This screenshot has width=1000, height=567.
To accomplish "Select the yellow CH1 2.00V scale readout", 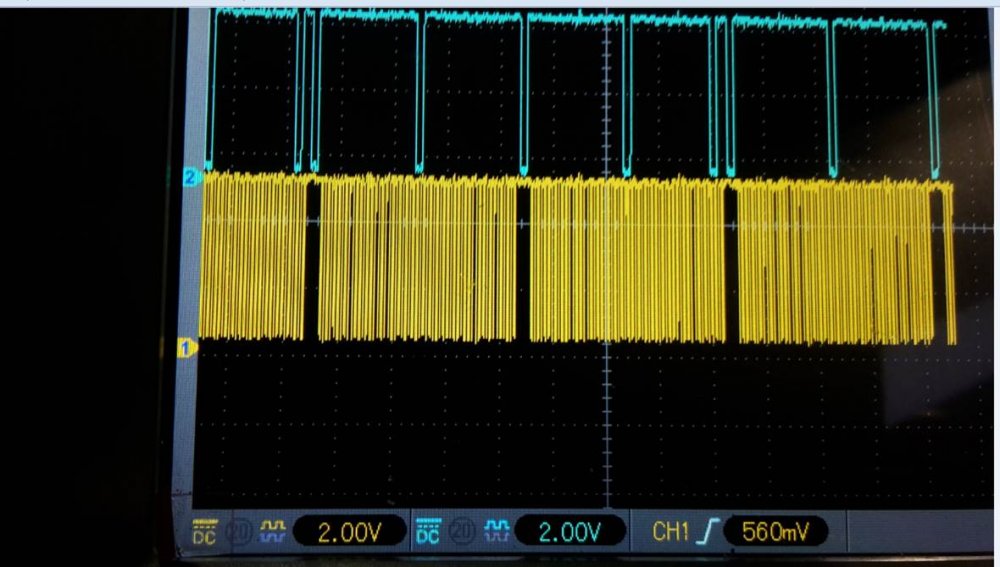I will point(347,532).
